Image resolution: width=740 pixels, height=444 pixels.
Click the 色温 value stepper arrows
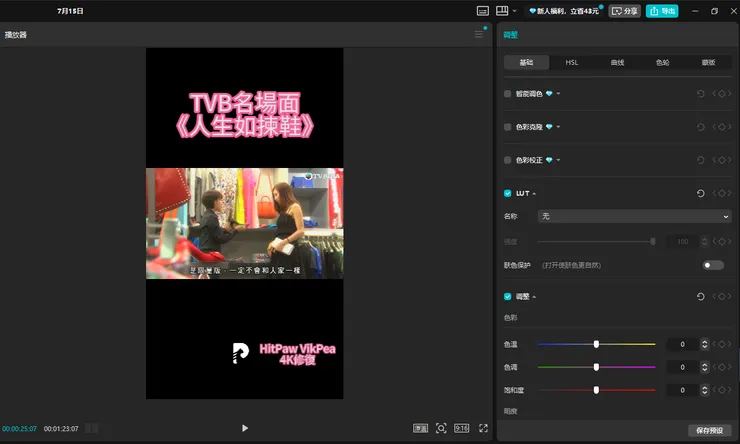point(705,344)
